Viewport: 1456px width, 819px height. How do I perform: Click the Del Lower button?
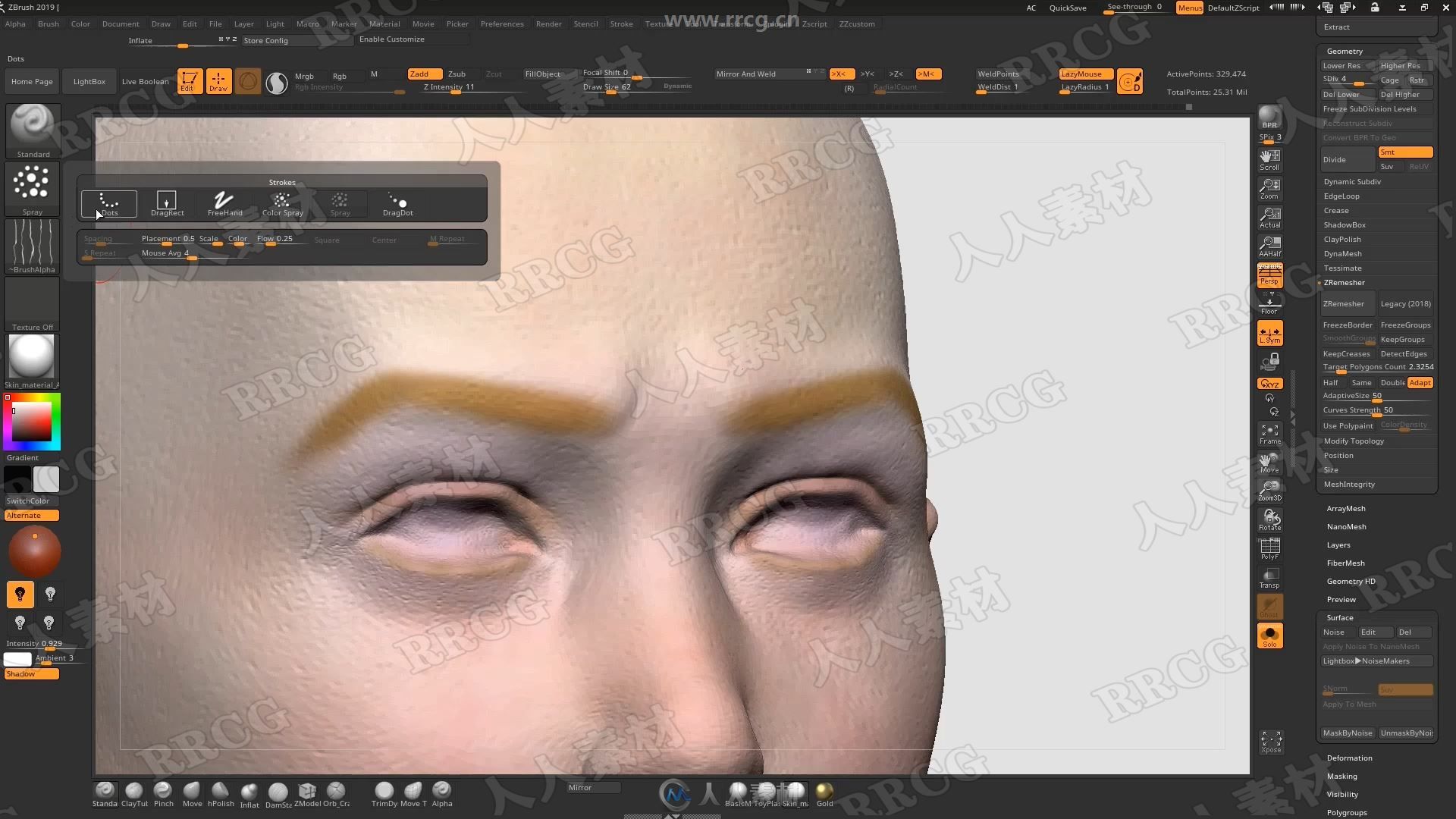1347,94
